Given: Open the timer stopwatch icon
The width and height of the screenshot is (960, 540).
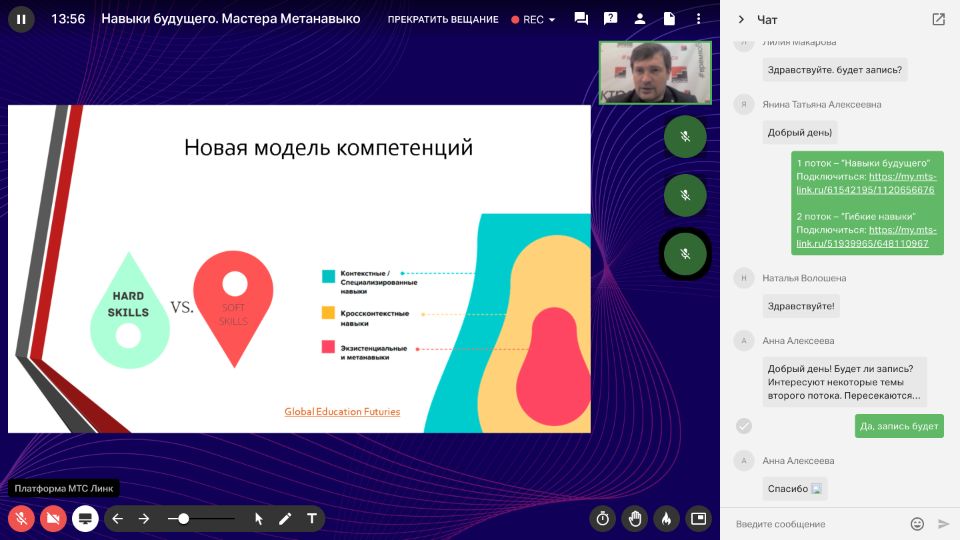Looking at the screenshot, I should (603, 519).
